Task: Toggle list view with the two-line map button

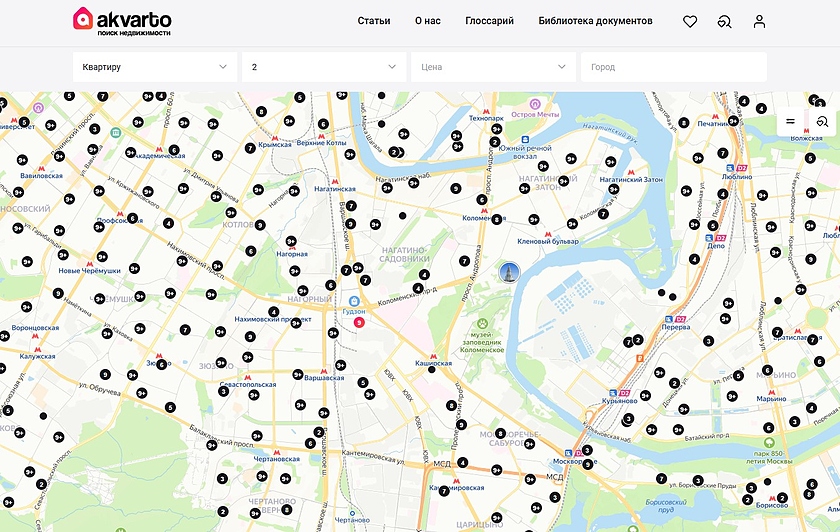Action: click(790, 121)
